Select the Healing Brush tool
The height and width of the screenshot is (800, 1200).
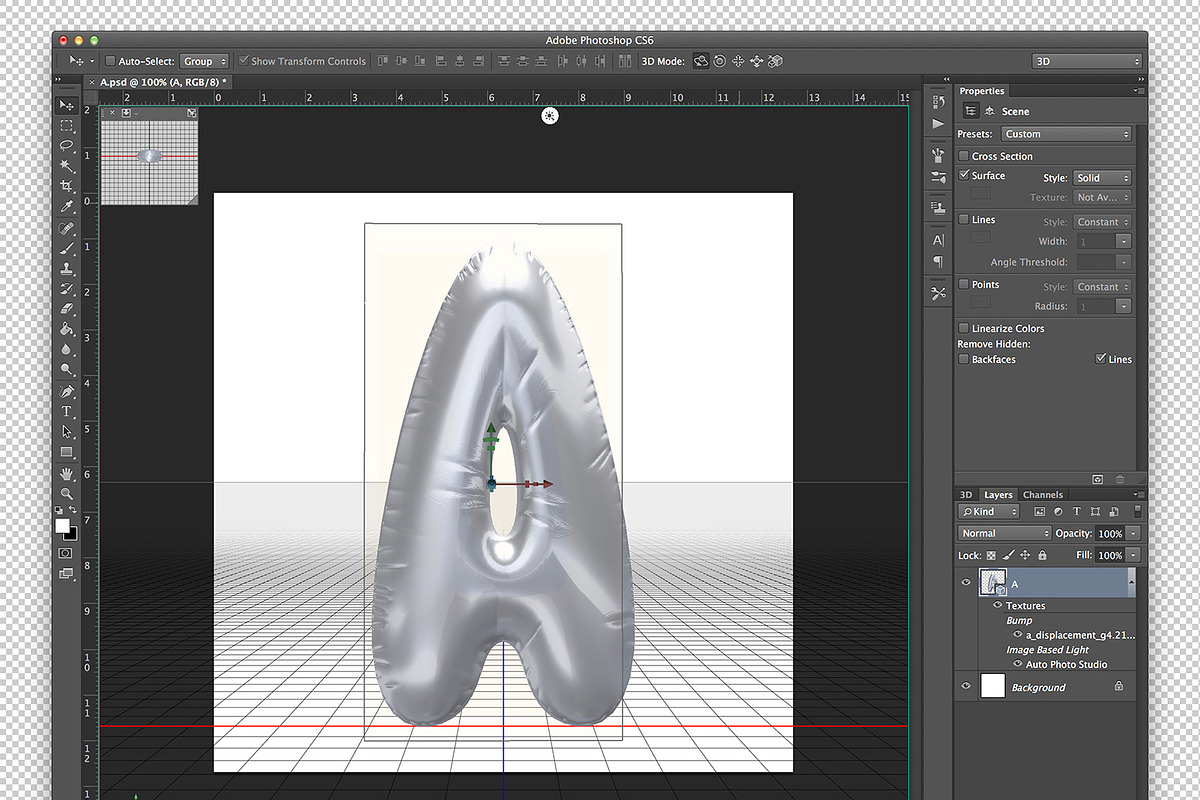pyautogui.click(x=67, y=228)
